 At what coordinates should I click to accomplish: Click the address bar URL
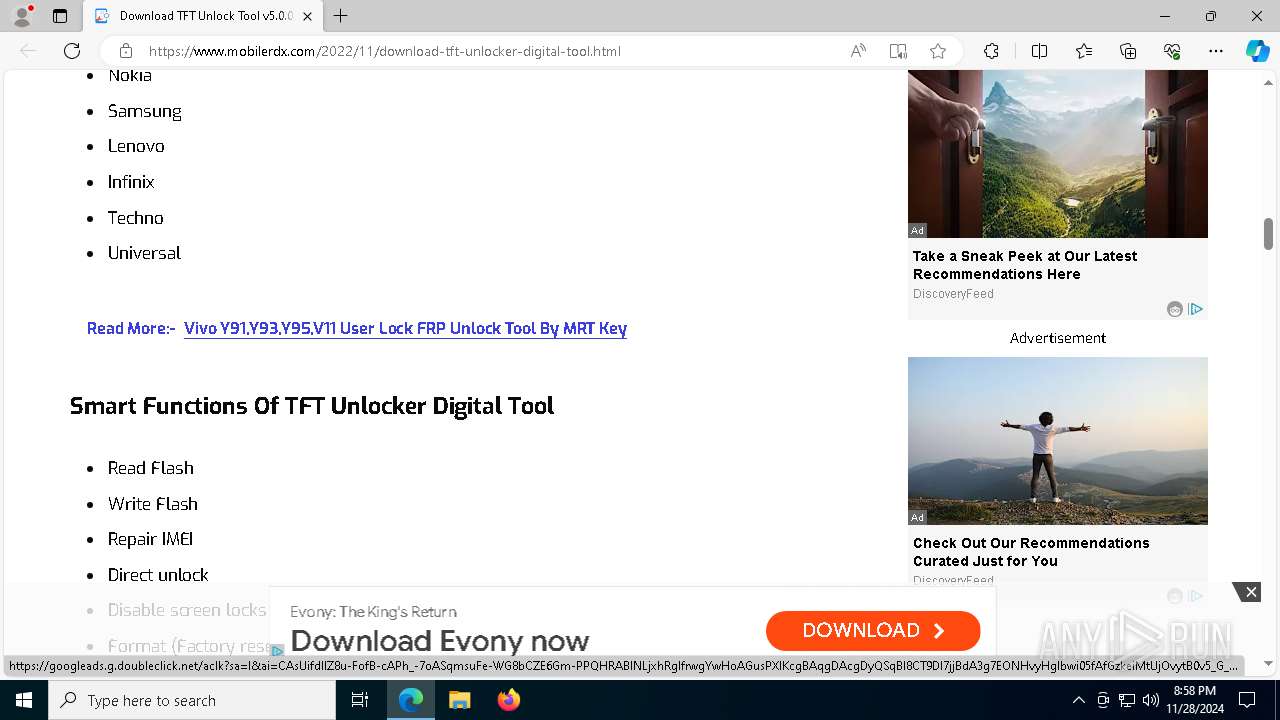385,51
